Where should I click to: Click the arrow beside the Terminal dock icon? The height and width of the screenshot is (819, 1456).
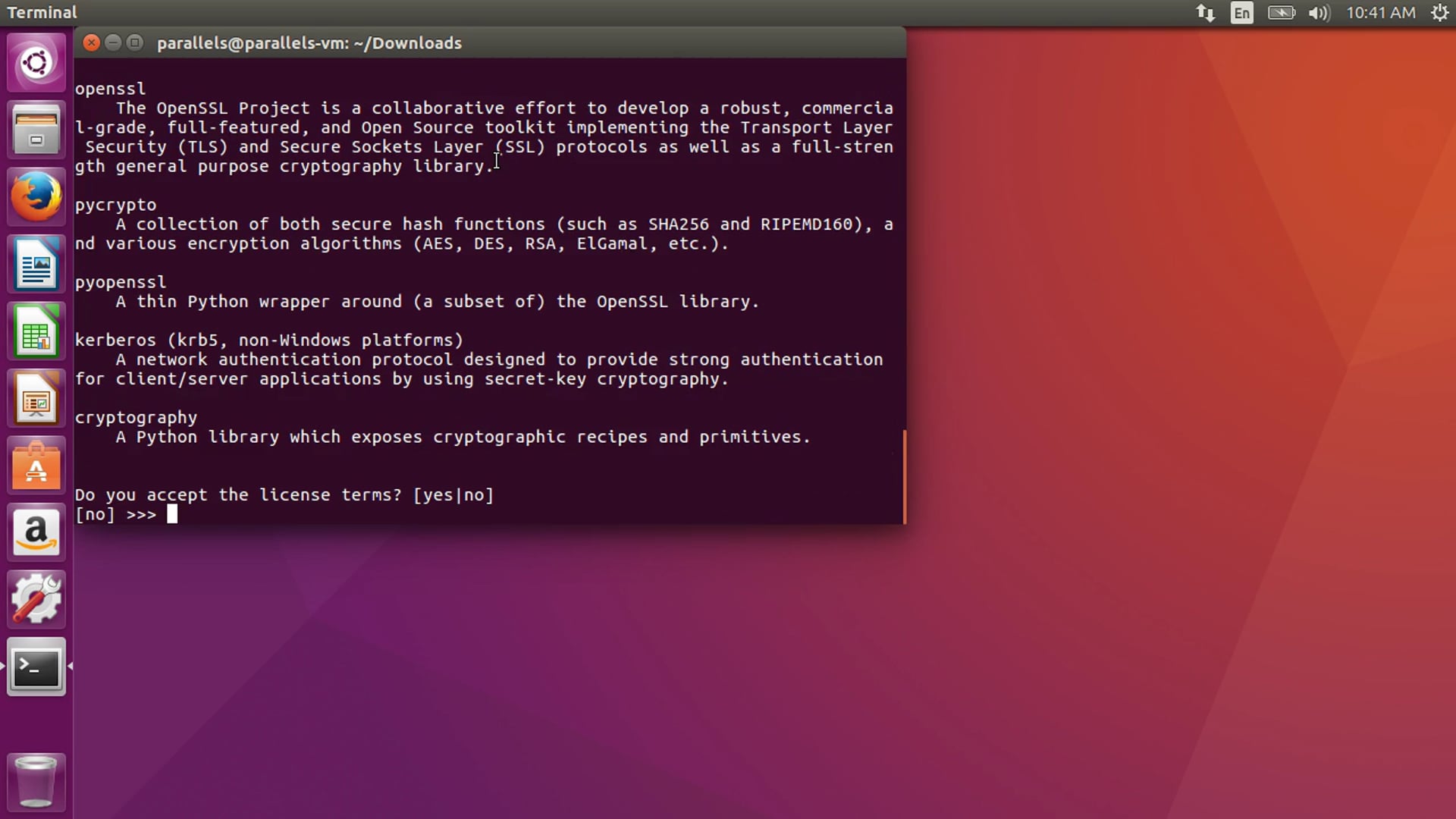pos(71,667)
